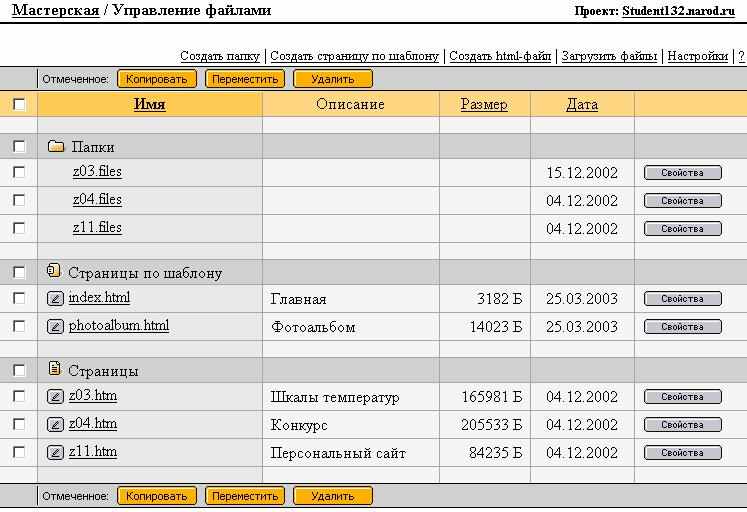Open Свойства for z04.htm
This screenshot has height=512, width=747.
click(683, 425)
